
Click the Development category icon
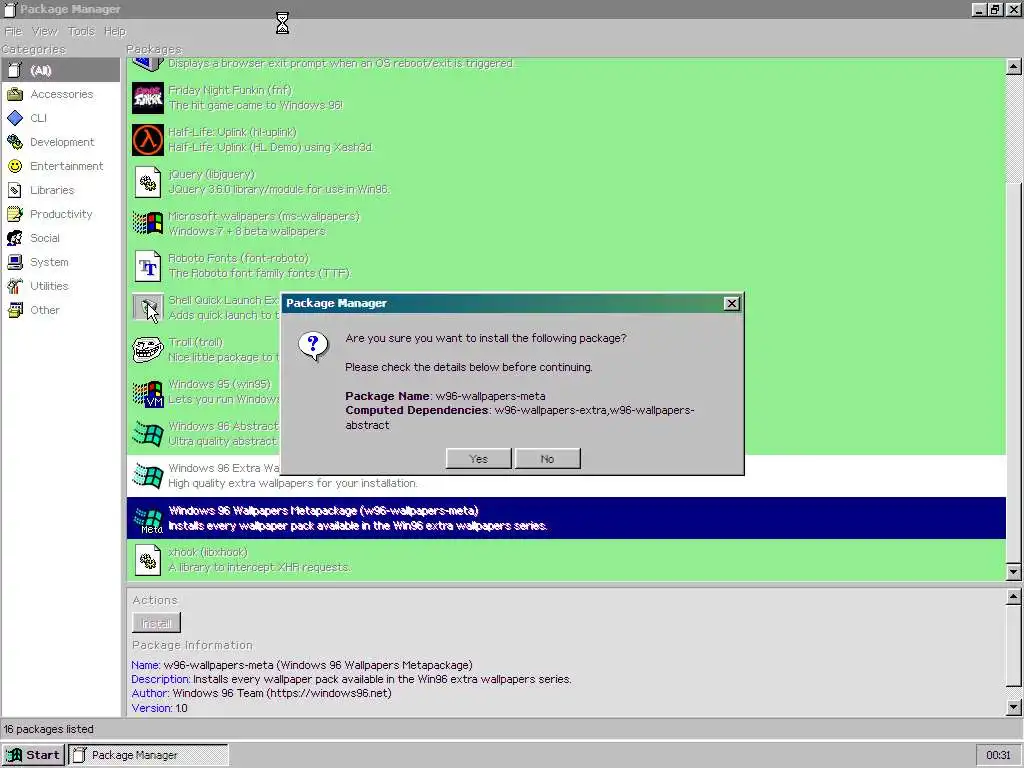(15, 142)
